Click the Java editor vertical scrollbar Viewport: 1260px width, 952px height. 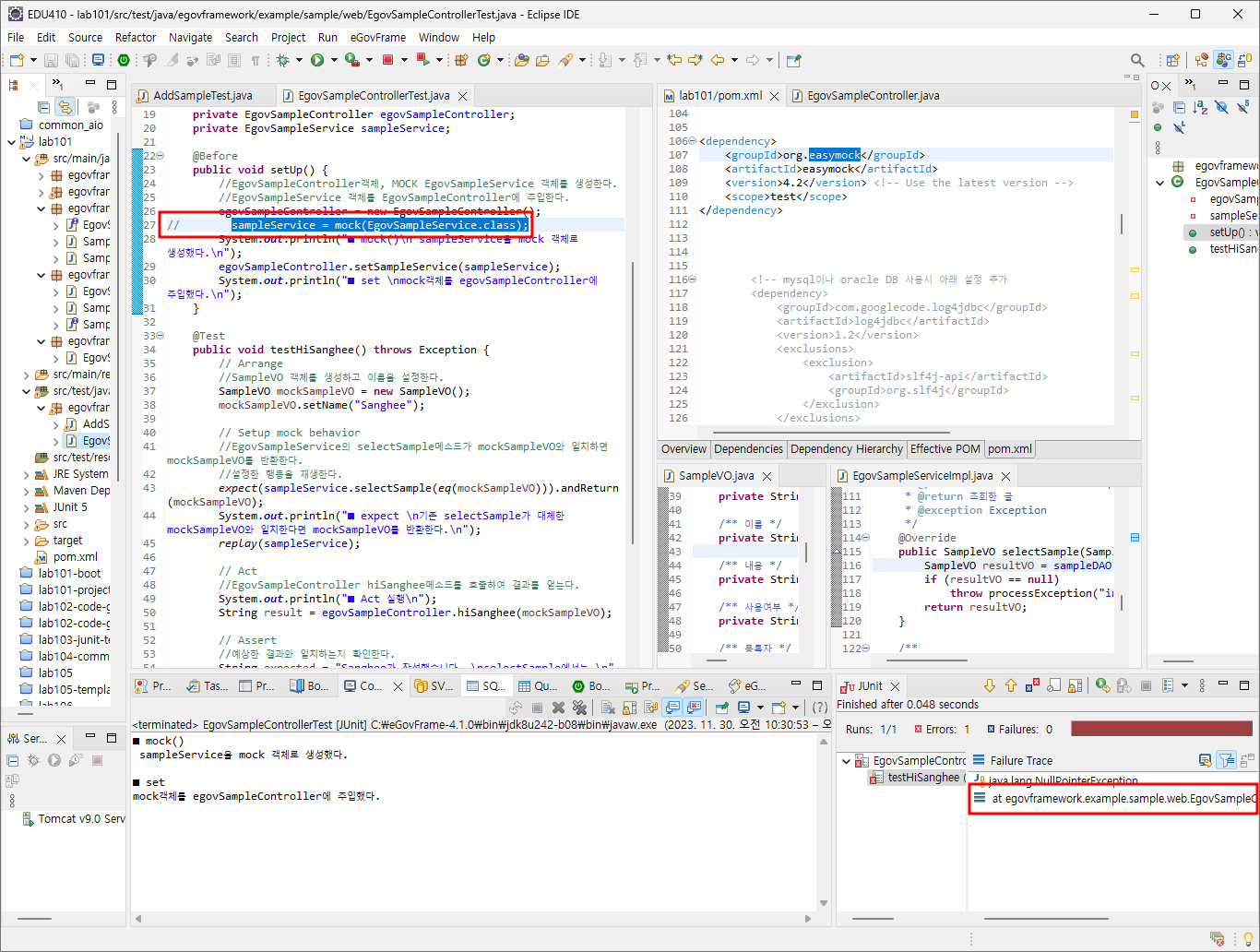click(x=633, y=402)
